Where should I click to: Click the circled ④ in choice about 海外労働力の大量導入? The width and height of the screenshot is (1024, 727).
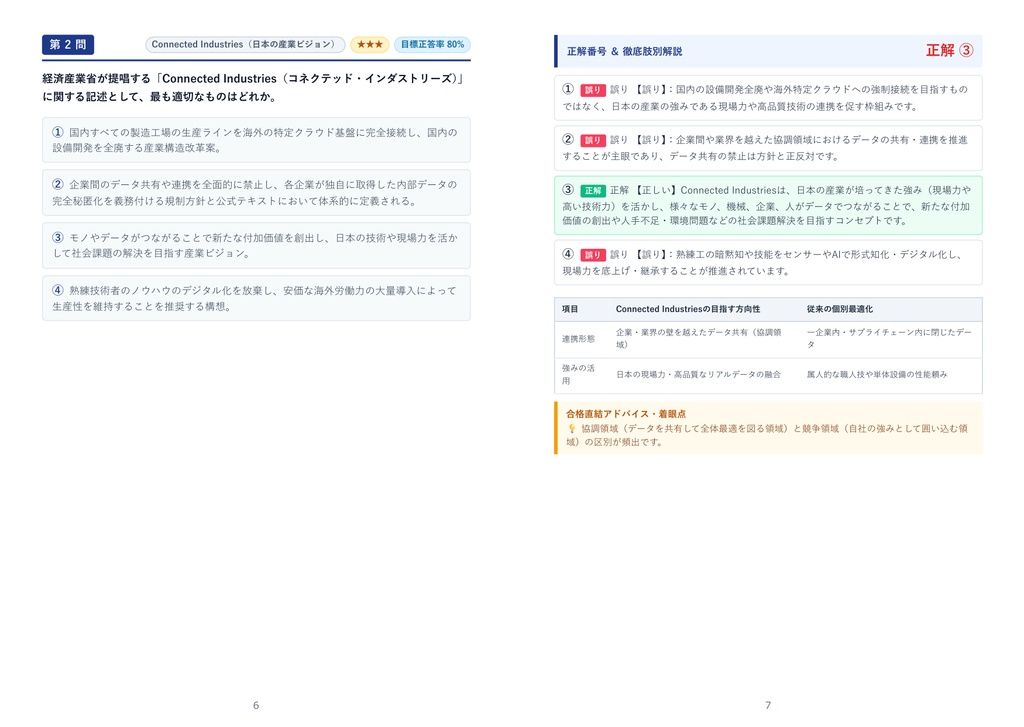tap(58, 290)
